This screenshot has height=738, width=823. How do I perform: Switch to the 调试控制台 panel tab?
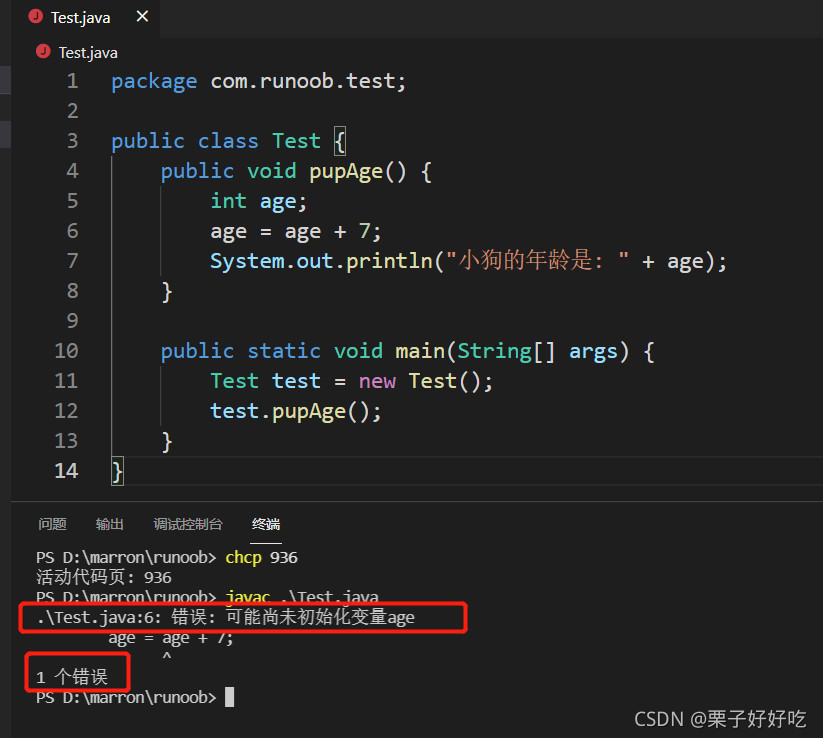pos(188,524)
